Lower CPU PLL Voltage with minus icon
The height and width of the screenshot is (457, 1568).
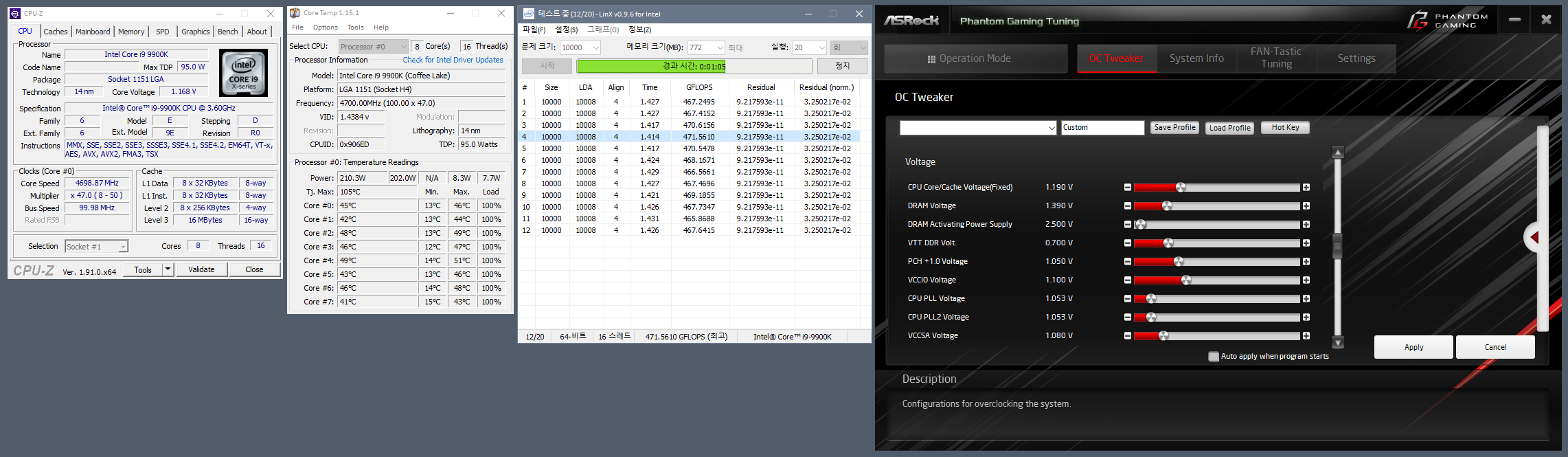1127,298
